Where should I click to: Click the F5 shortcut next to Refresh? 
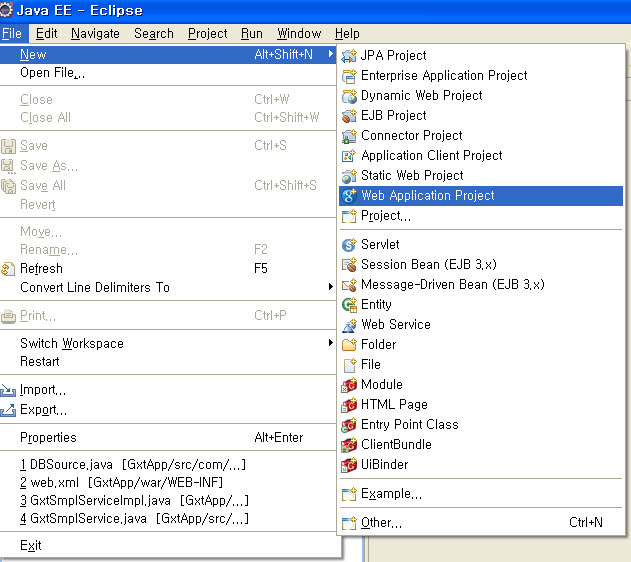click(x=261, y=268)
